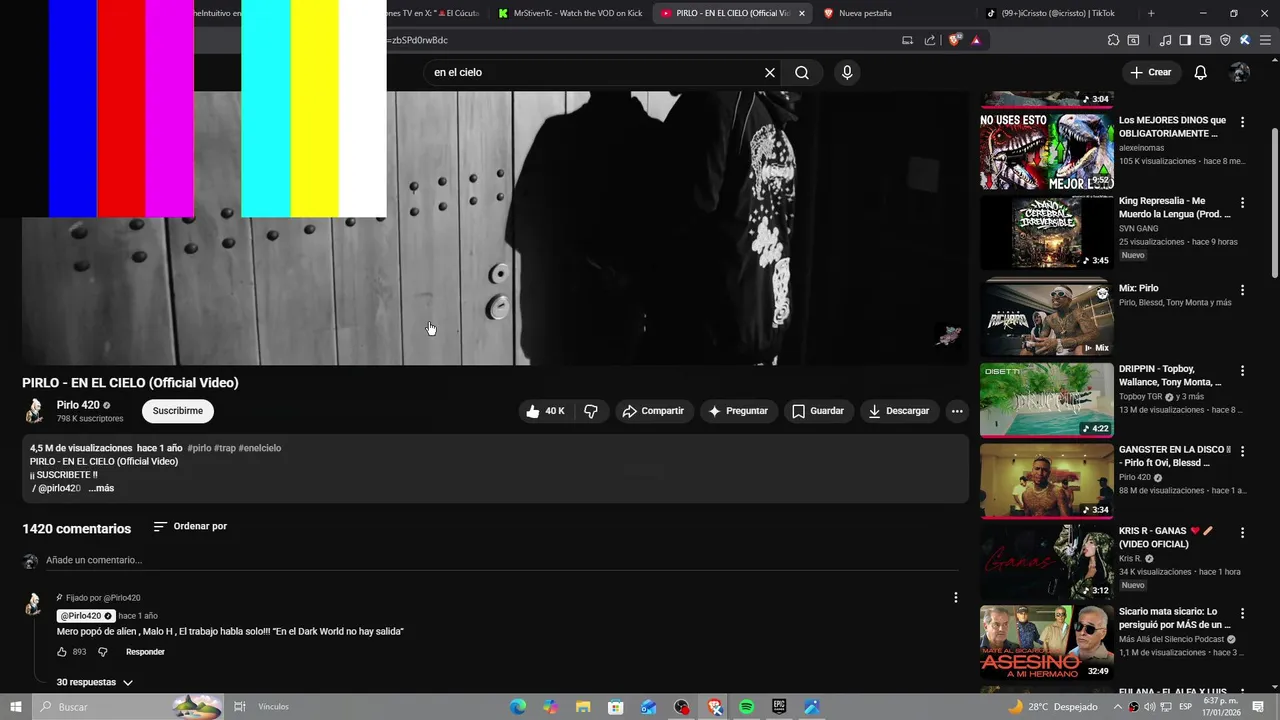Click the video channel watermark icon
The height and width of the screenshot is (720, 1280).
tap(948, 335)
